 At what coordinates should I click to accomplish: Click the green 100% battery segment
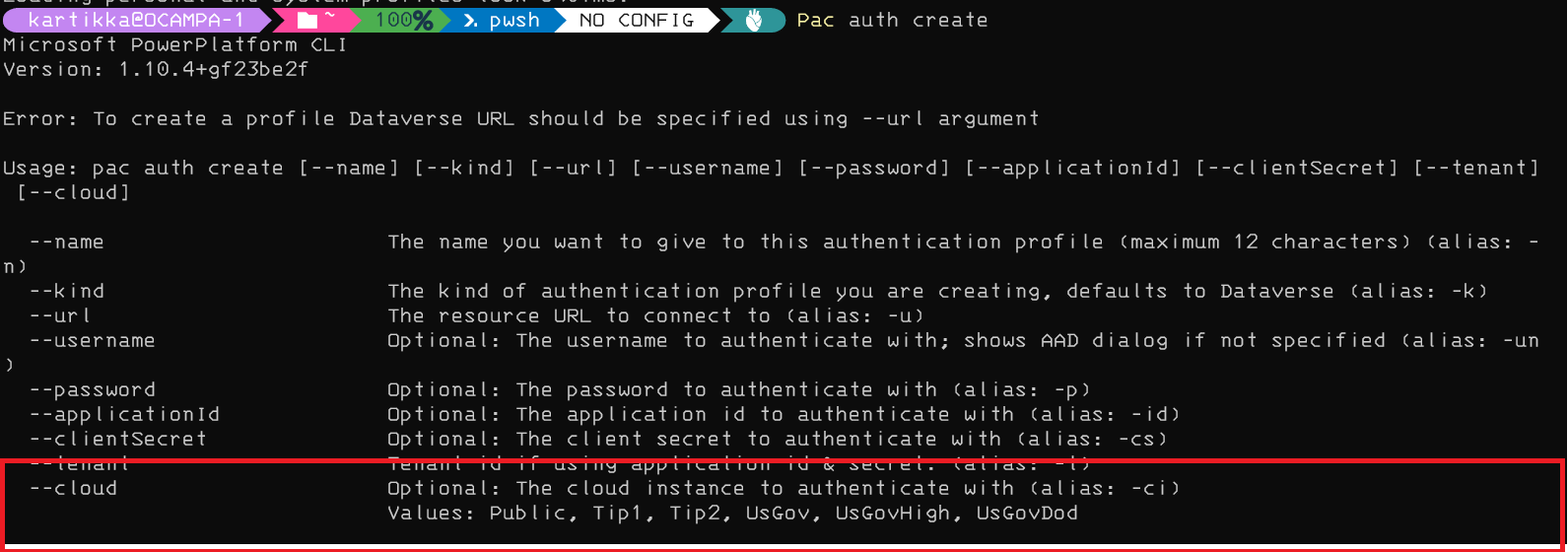(x=403, y=20)
